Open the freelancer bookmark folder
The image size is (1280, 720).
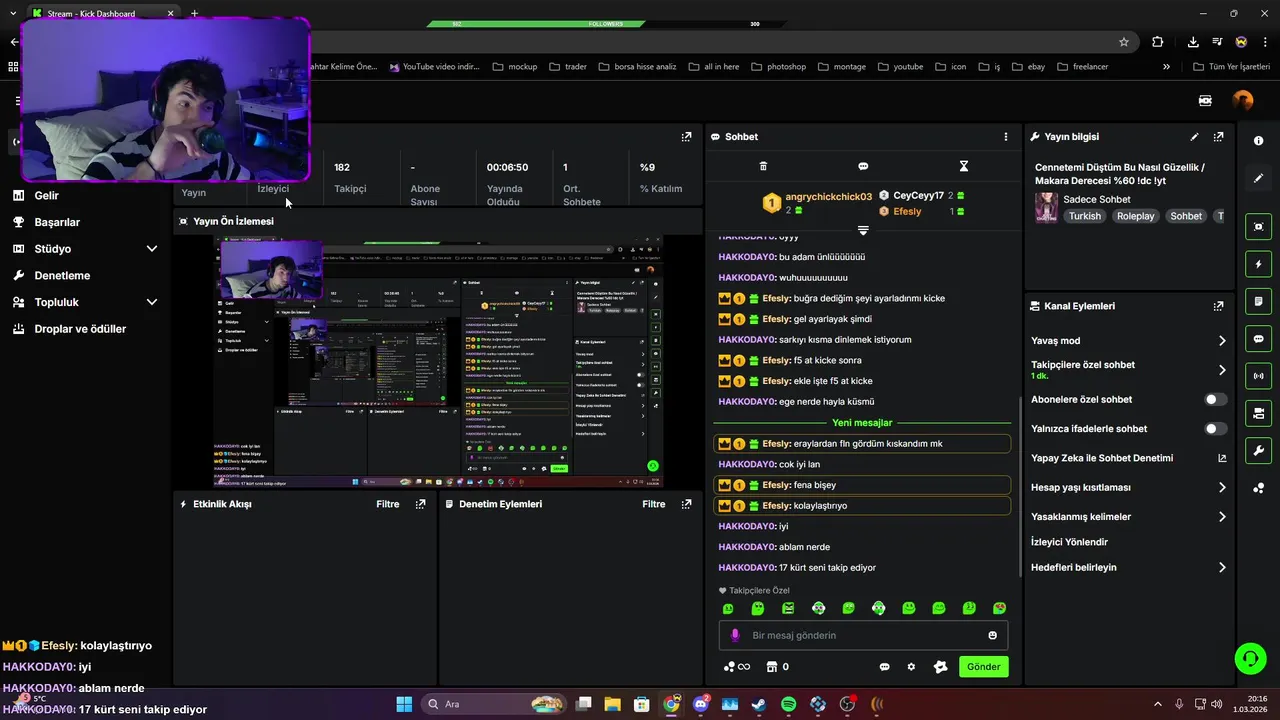coord(1082,67)
